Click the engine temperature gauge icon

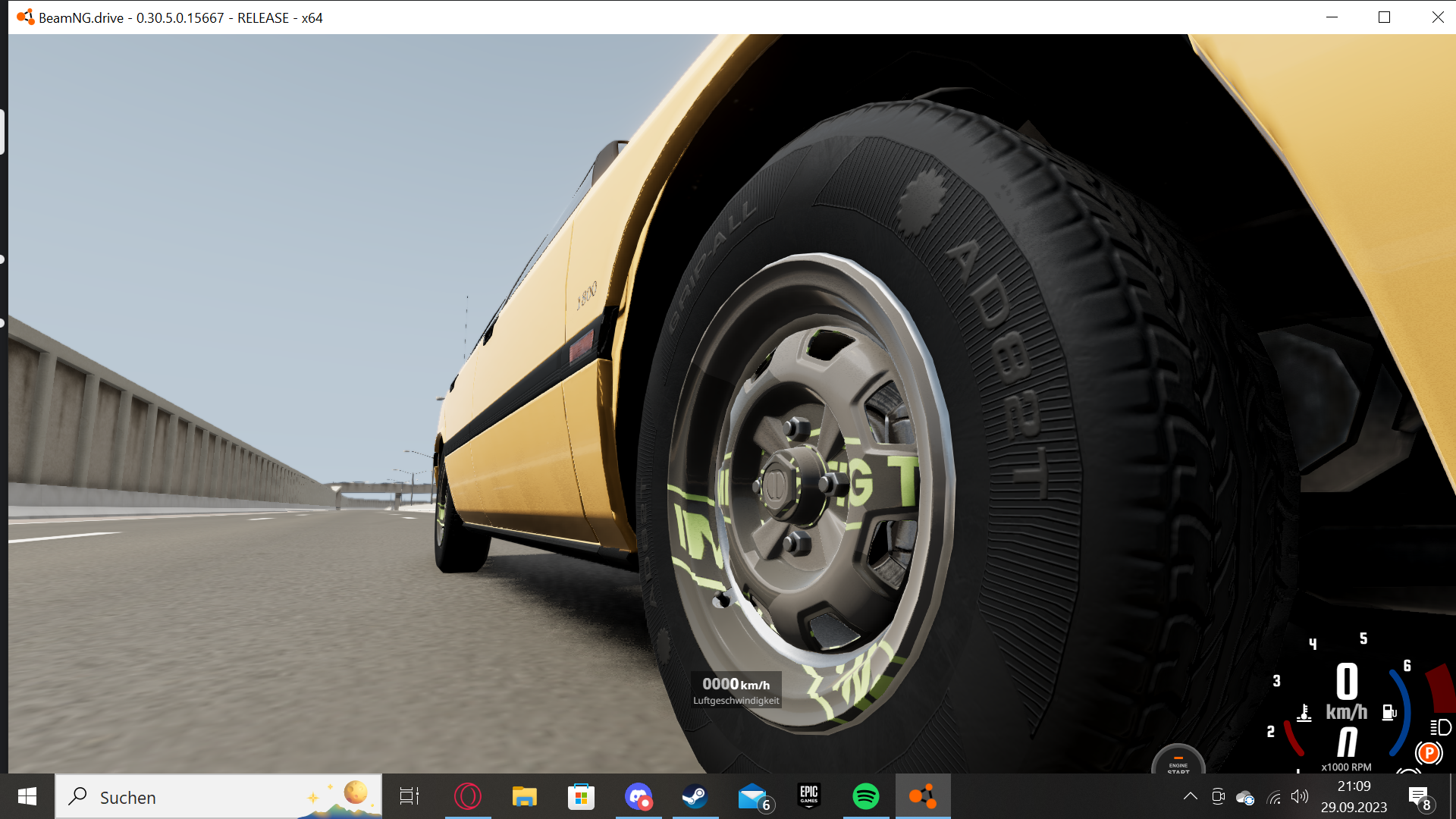(x=1304, y=714)
